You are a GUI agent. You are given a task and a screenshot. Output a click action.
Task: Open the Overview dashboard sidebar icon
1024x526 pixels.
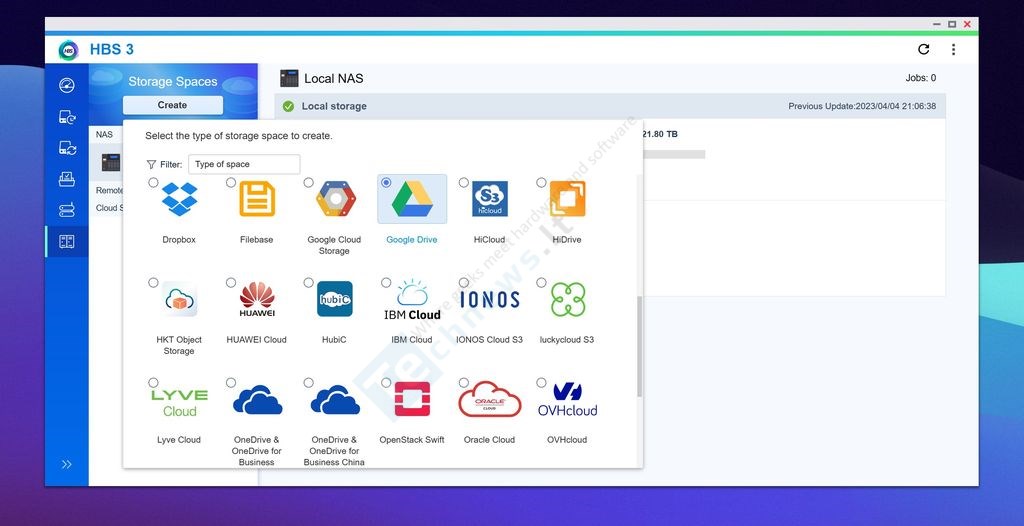pyautogui.click(x=67, y=86)
